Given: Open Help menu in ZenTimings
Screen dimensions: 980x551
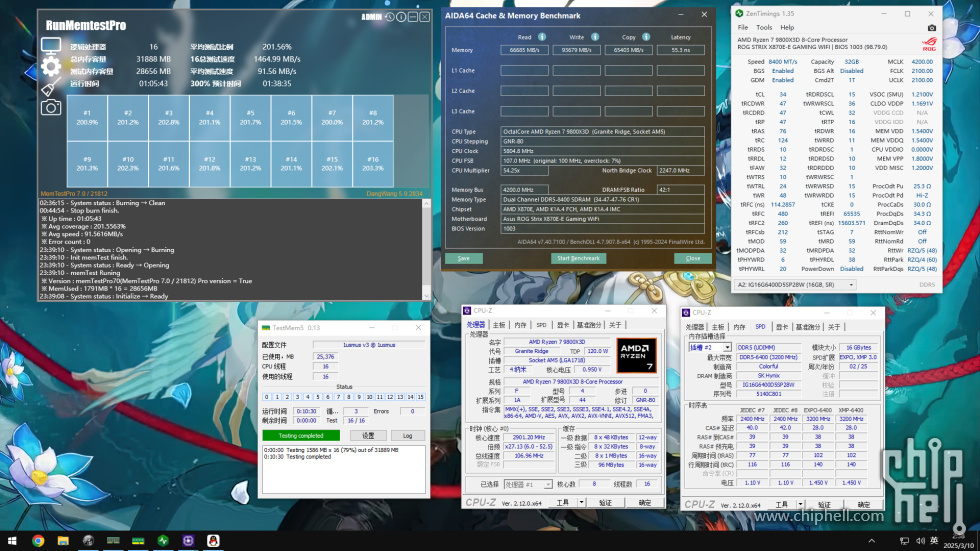Looking at the screenshot, I should coord(787,27).
